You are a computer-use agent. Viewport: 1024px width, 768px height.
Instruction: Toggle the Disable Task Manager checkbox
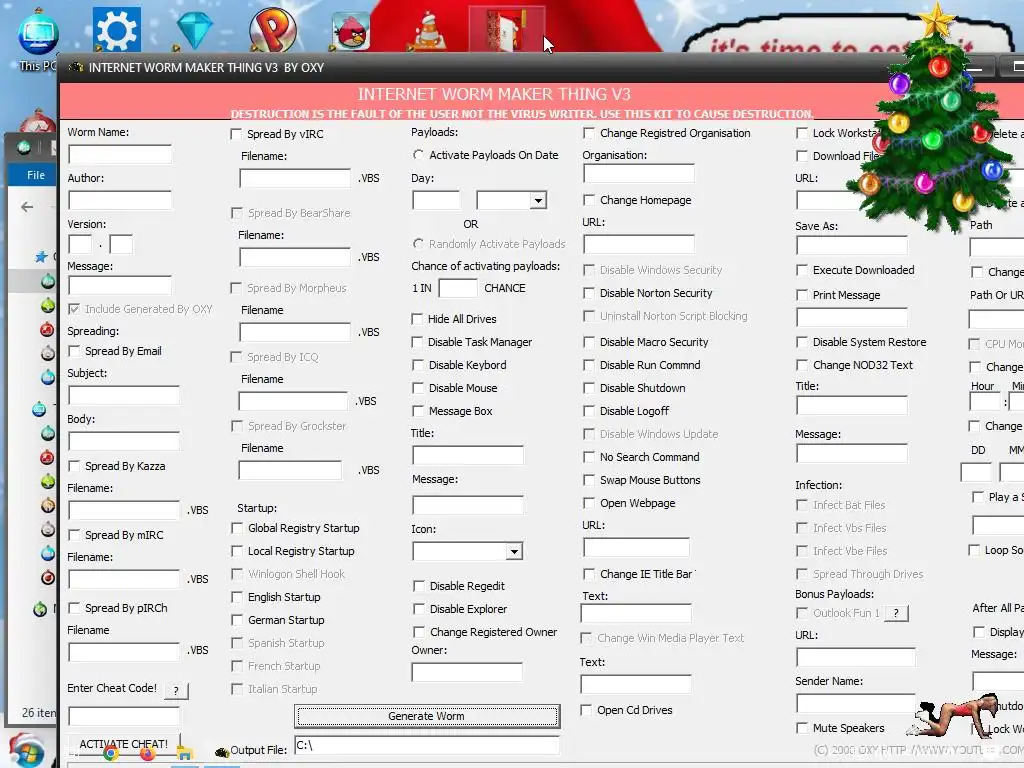coord(417,342)
